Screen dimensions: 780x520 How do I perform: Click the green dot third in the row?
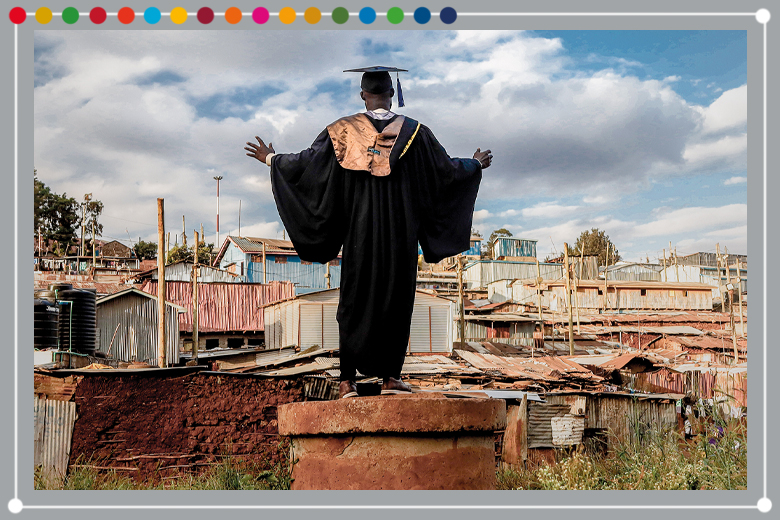tap(70, 15)
